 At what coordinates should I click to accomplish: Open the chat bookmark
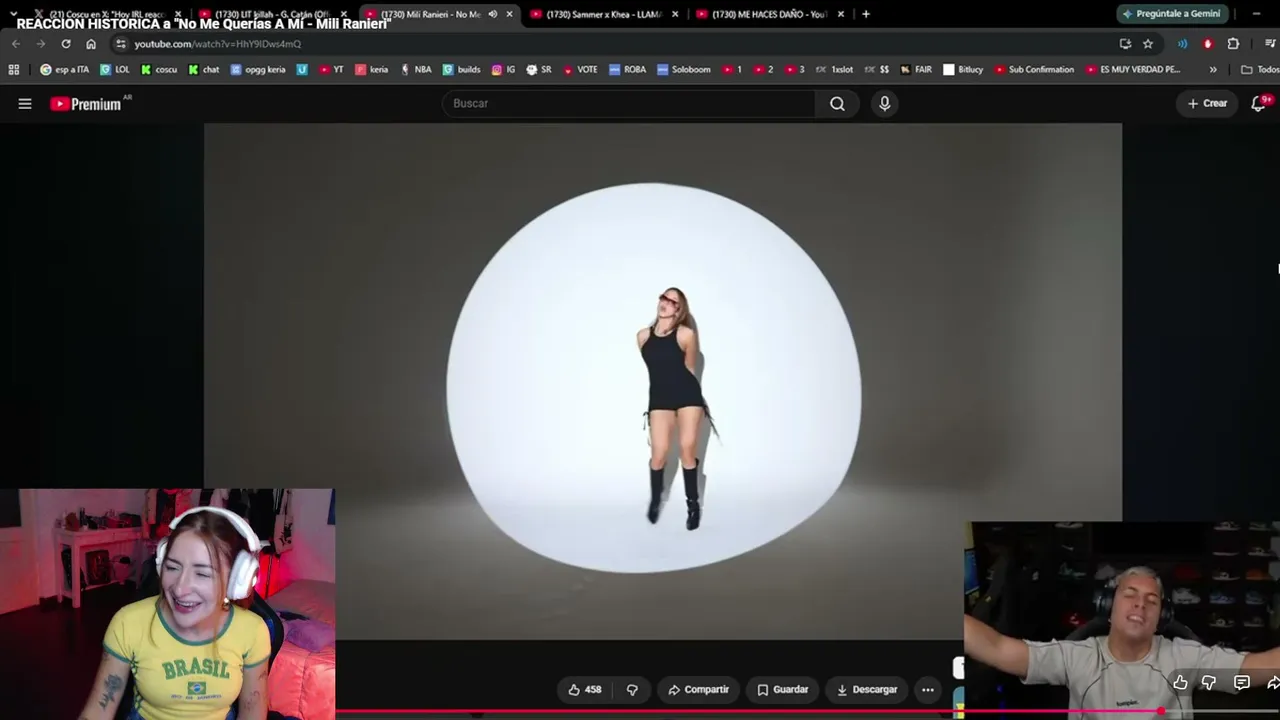coord(204,69)
